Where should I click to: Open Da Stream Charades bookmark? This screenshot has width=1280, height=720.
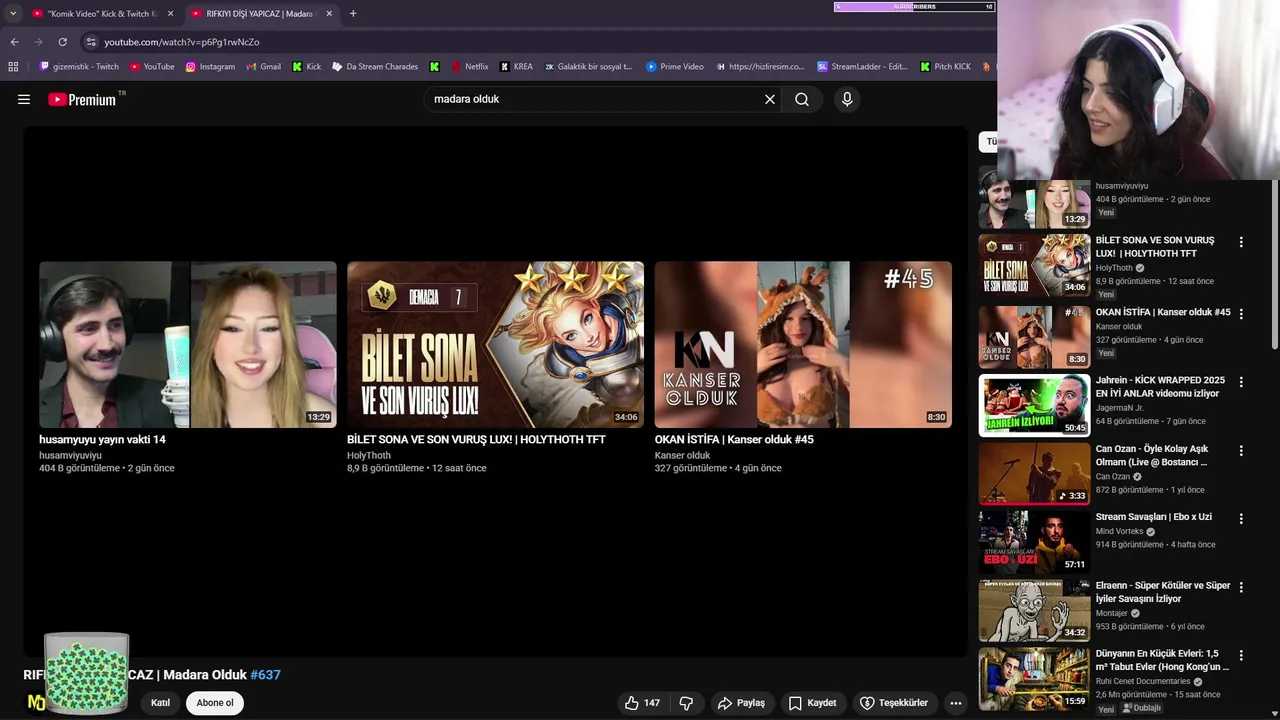click(x=374, y=67)
